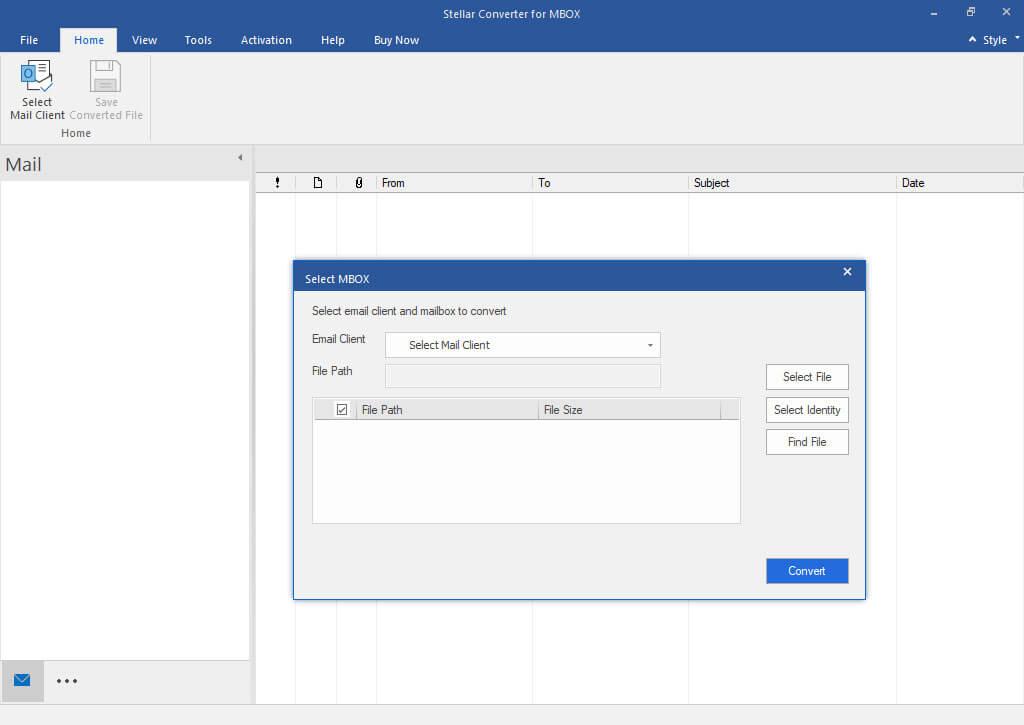Click the mail envelope icon in bottom bar
The height and width of the screenshot is (725, 1024).
pyautogui.click(x=22, y=681)
